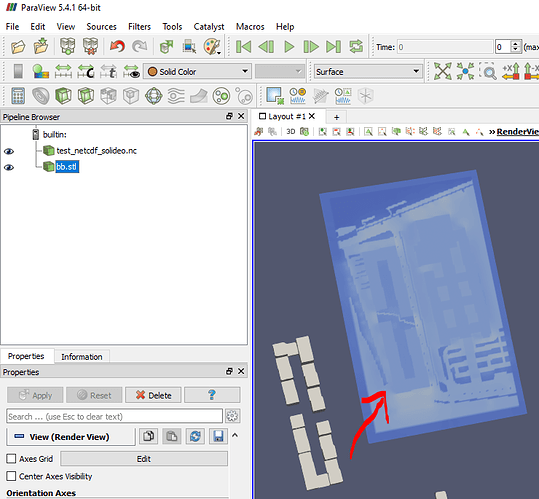
Task: Enable the Axes Grid checkbox
Action: pos(11,458)
